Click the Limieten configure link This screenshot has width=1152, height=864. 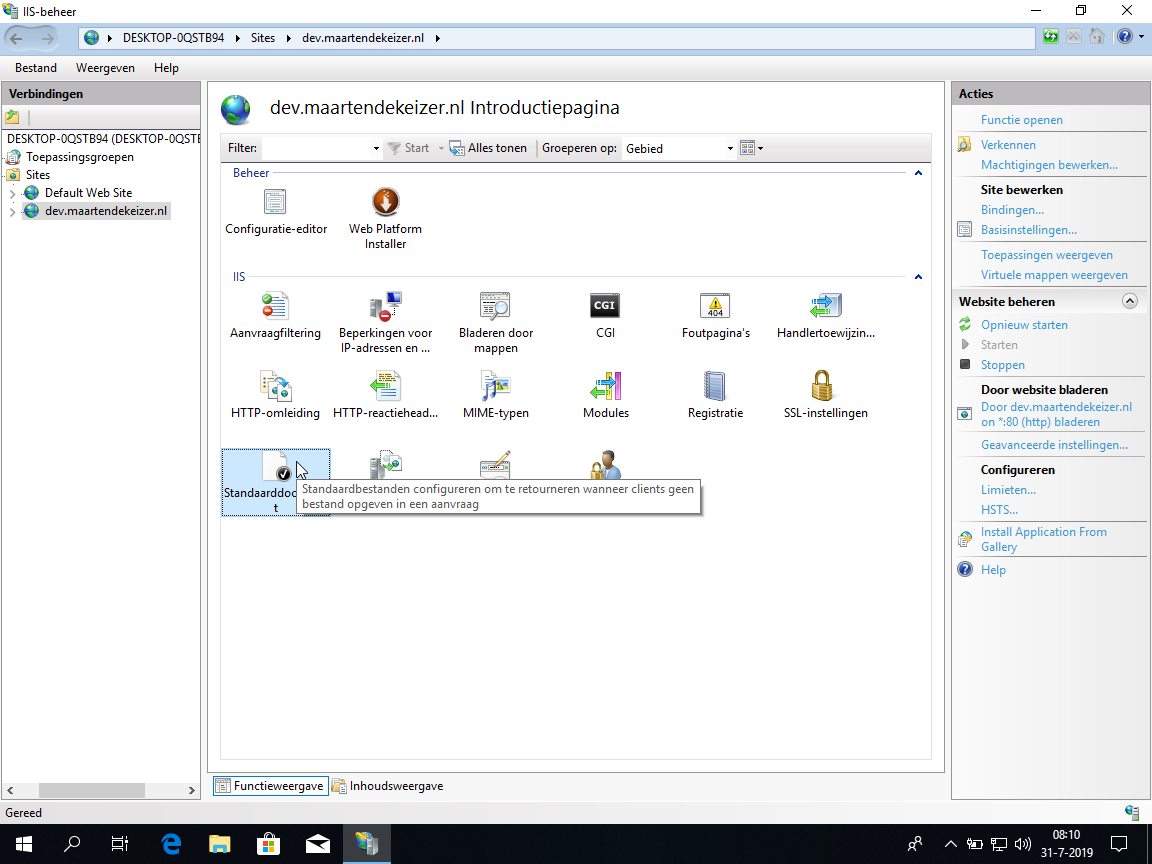coord(1008,490)
